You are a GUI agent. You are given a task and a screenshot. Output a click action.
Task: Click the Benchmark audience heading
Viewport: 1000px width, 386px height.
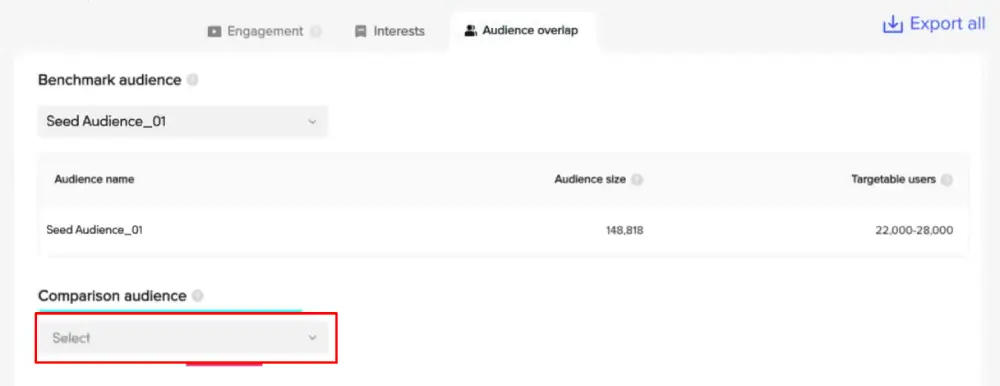coord(110,80)
